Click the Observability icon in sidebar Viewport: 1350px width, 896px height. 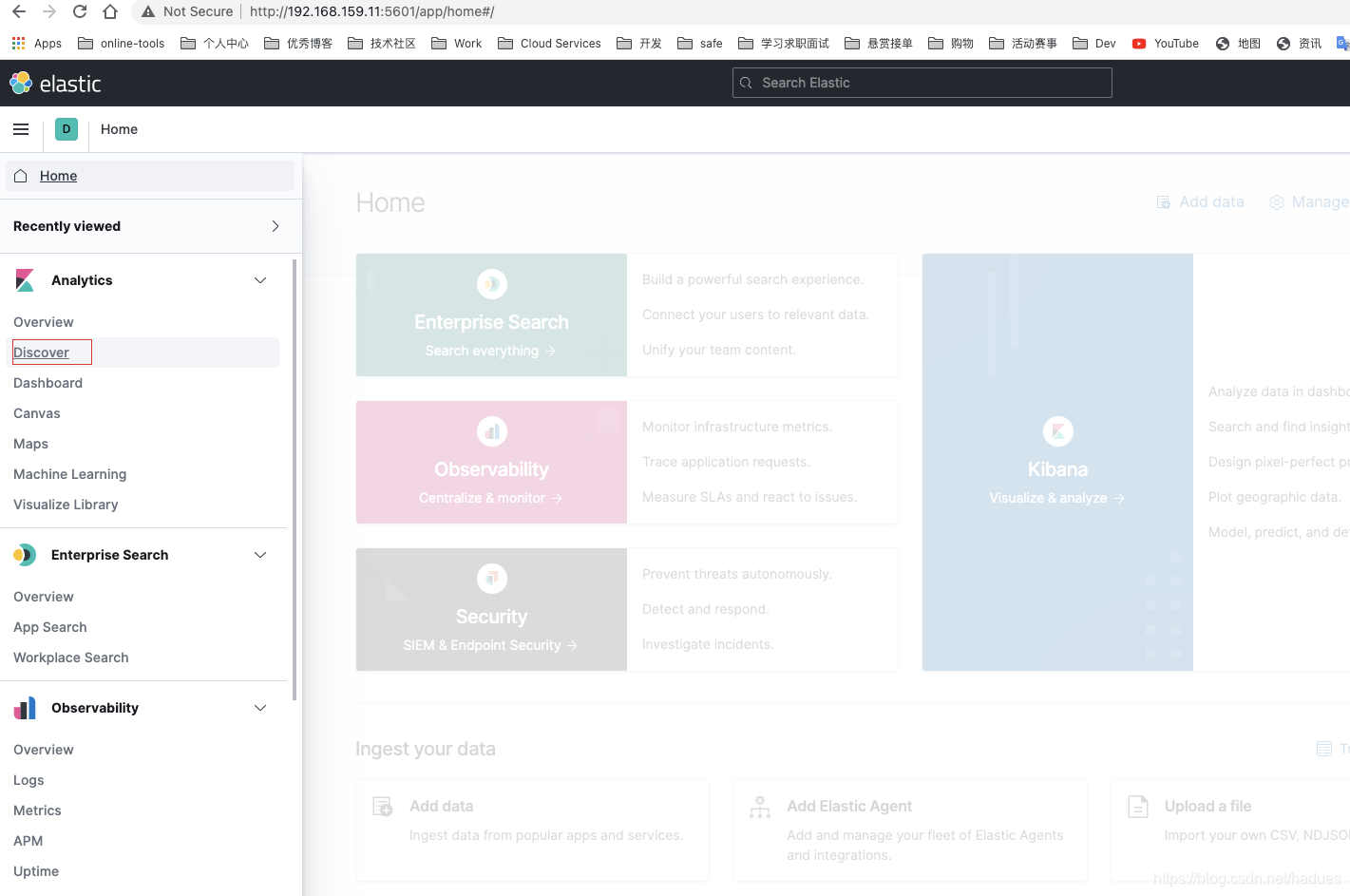click(x=25, y=708)
